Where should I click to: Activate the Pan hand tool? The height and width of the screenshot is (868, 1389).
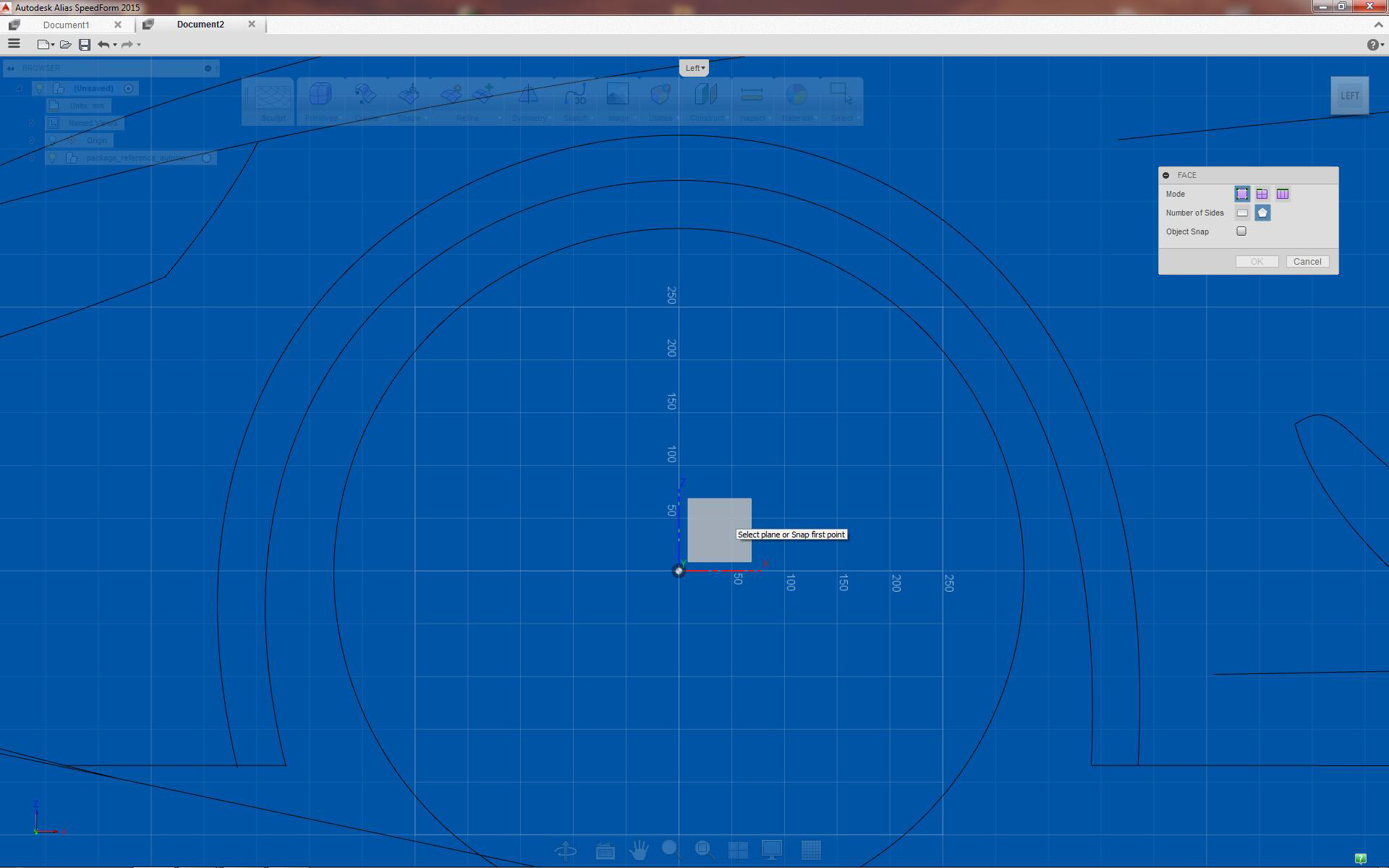coord(639,850)
